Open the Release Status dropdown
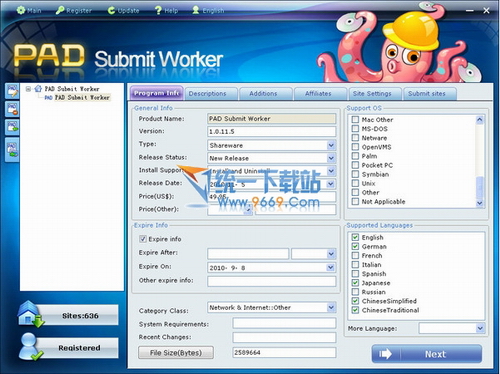Screen dimensions: 500x374 coord(331,158)
